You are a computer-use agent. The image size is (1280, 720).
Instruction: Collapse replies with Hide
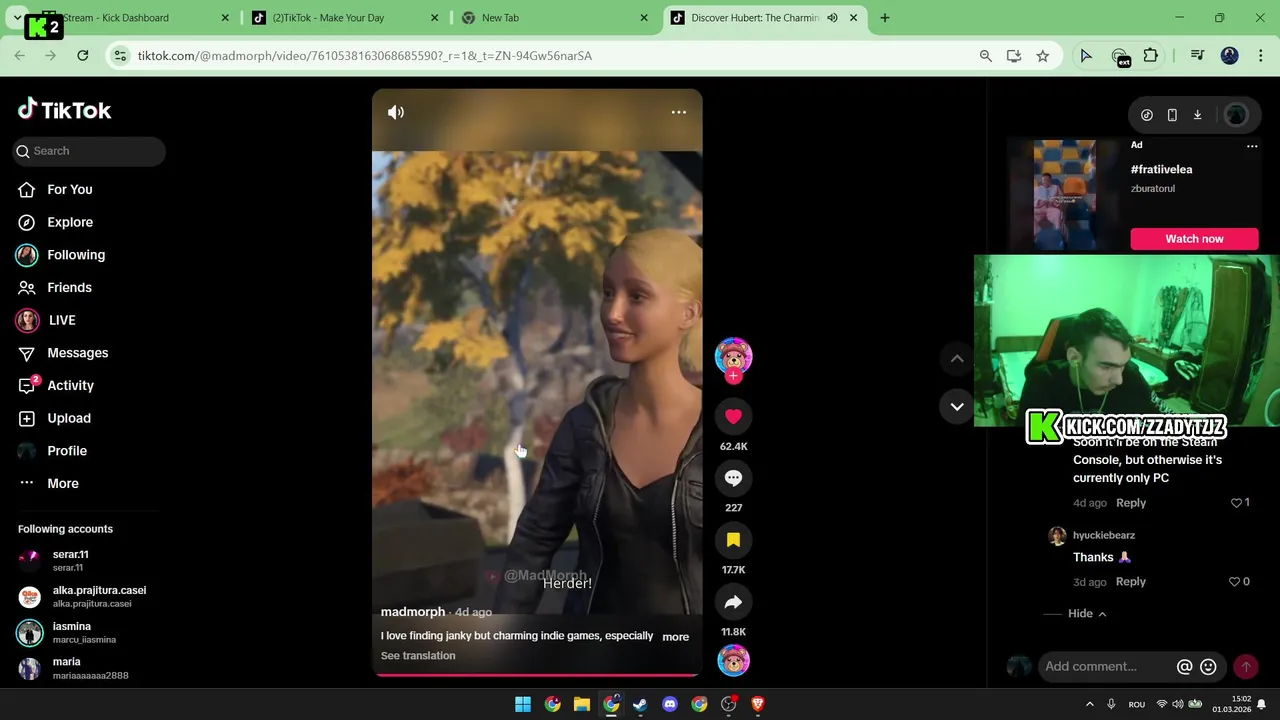coord(1080,614)
